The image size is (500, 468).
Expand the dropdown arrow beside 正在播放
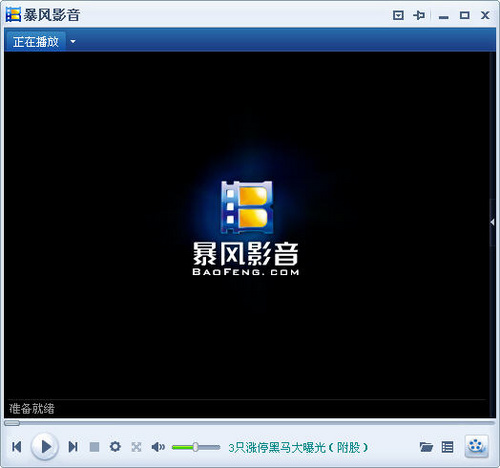click(73, 42)
